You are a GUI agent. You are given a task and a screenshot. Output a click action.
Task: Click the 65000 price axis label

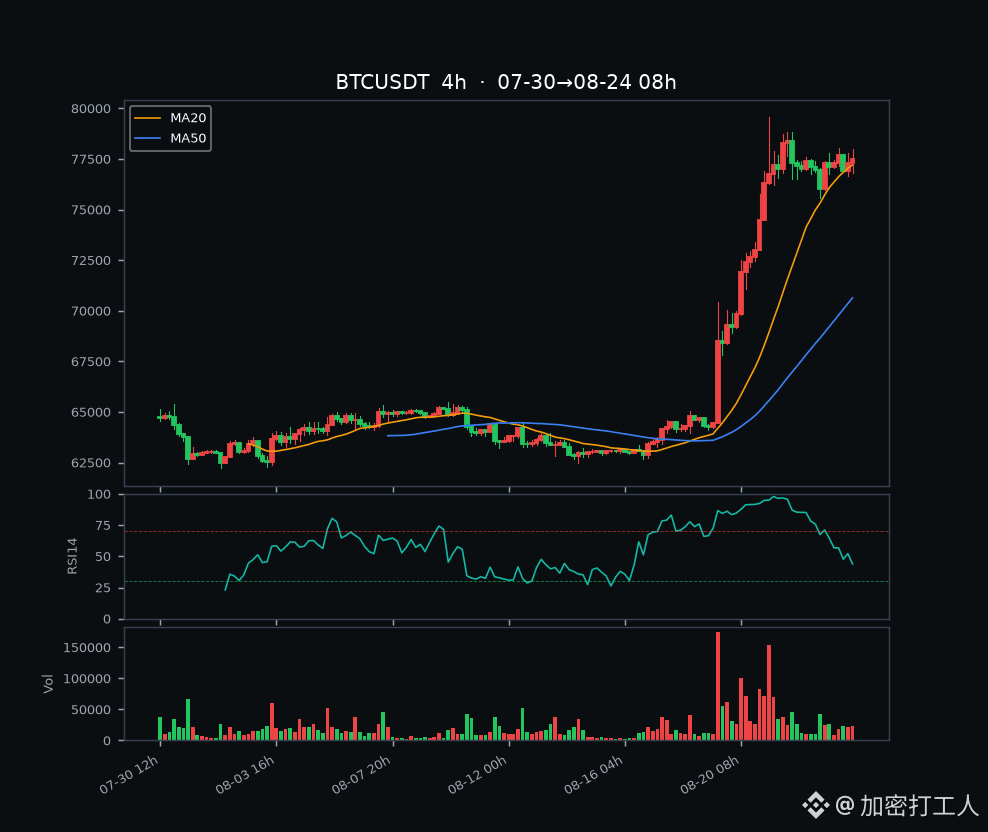(x=91, y=412)
